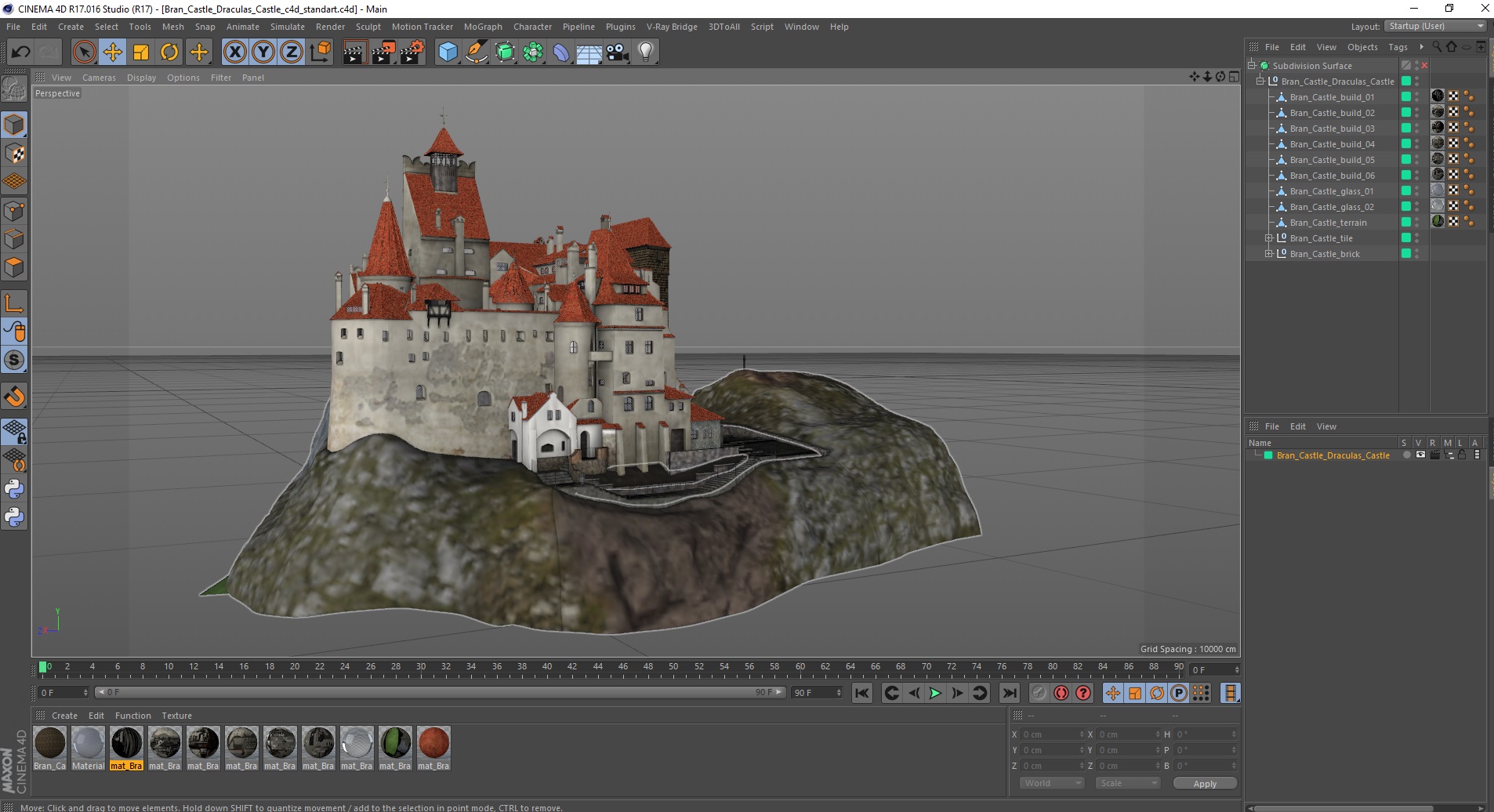The height and width of the screenshot is (812, 1494).
Task: Open the spline Pen tool
Action: [x=477, y=53]
